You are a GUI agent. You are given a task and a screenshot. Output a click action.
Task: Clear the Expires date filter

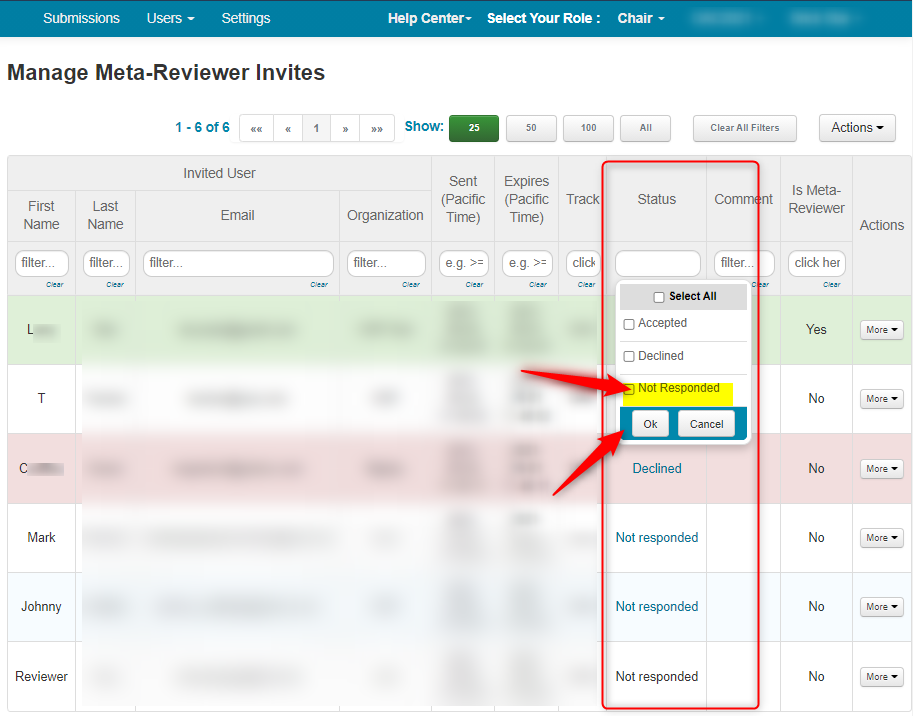[537, 285]
